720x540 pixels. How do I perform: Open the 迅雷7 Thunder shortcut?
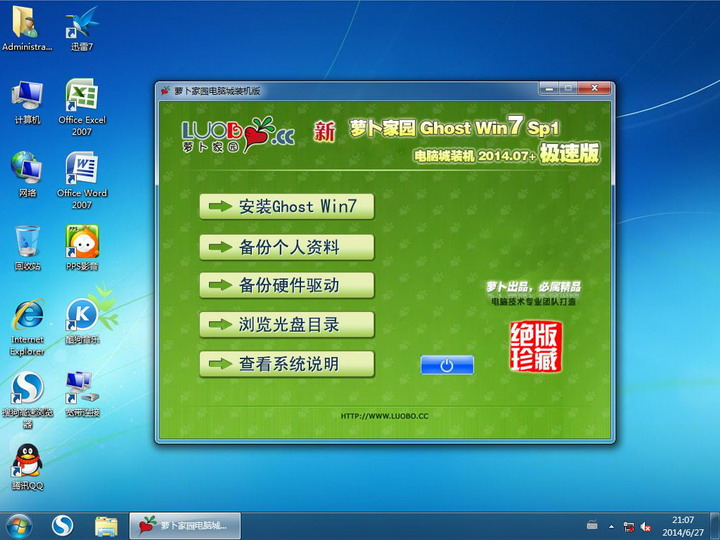pos(82,28)
